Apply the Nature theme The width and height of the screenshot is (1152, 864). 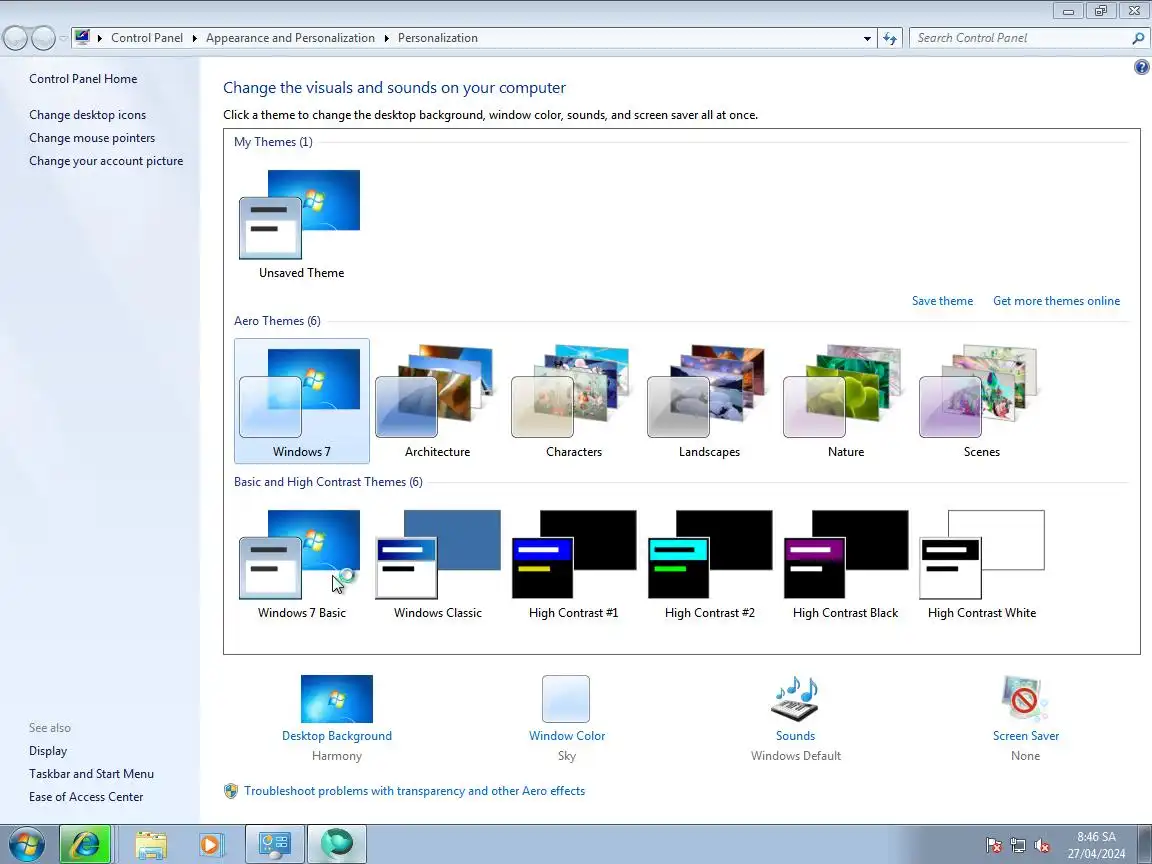(x=846, y=400)
